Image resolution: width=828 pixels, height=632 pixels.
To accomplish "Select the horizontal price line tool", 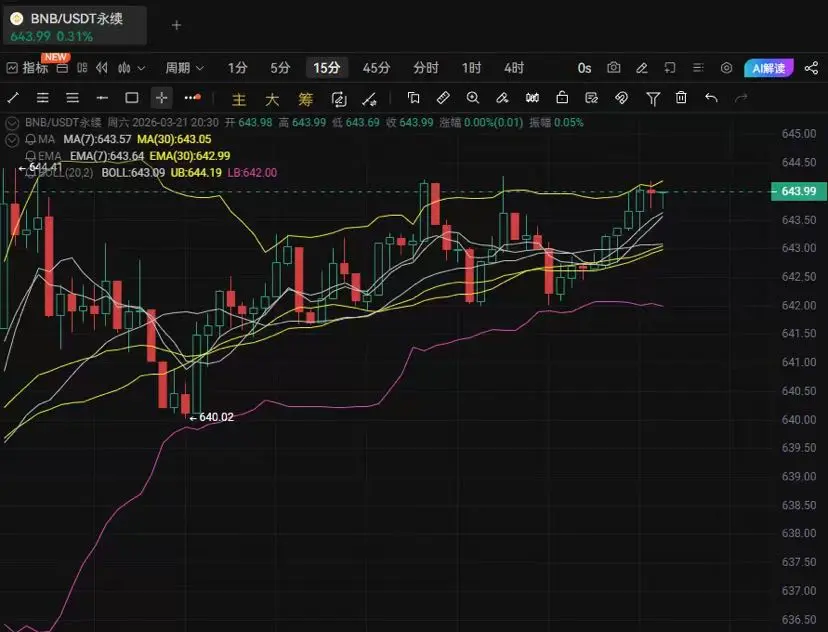I will pos(102,98).
